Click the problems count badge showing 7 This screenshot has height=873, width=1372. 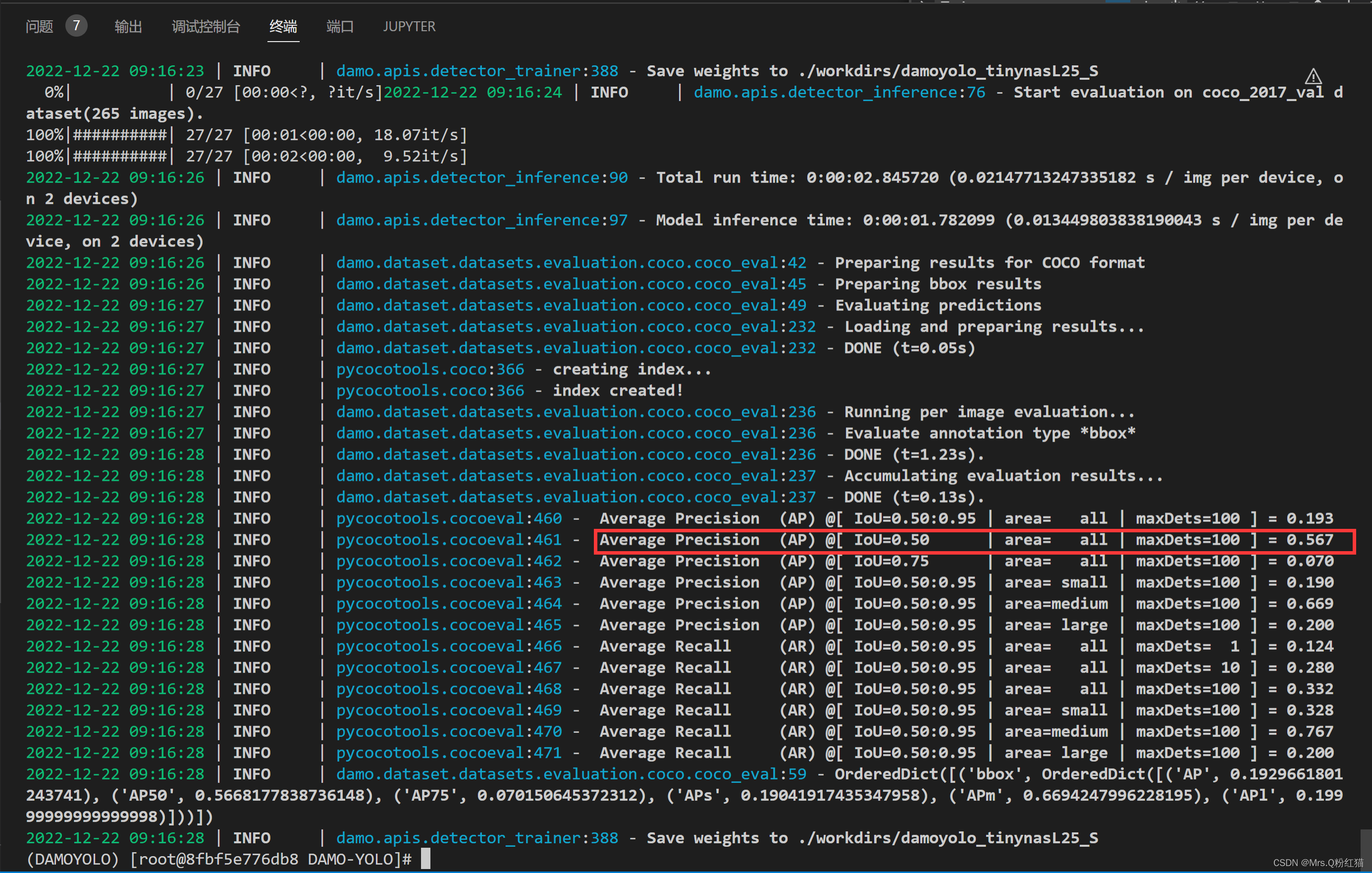tap(76, 26)
